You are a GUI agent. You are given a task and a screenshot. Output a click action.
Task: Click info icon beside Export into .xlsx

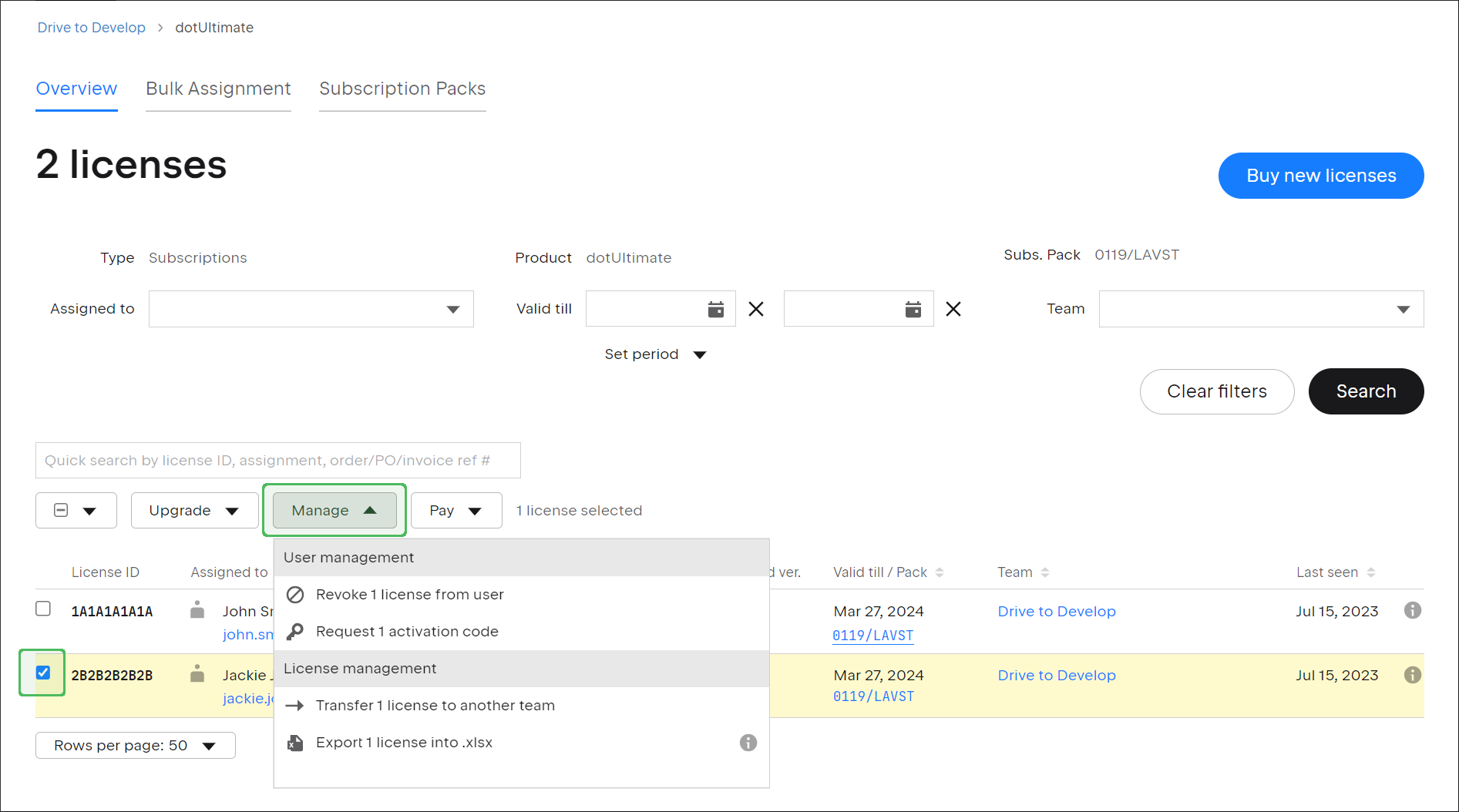(748, 743)
